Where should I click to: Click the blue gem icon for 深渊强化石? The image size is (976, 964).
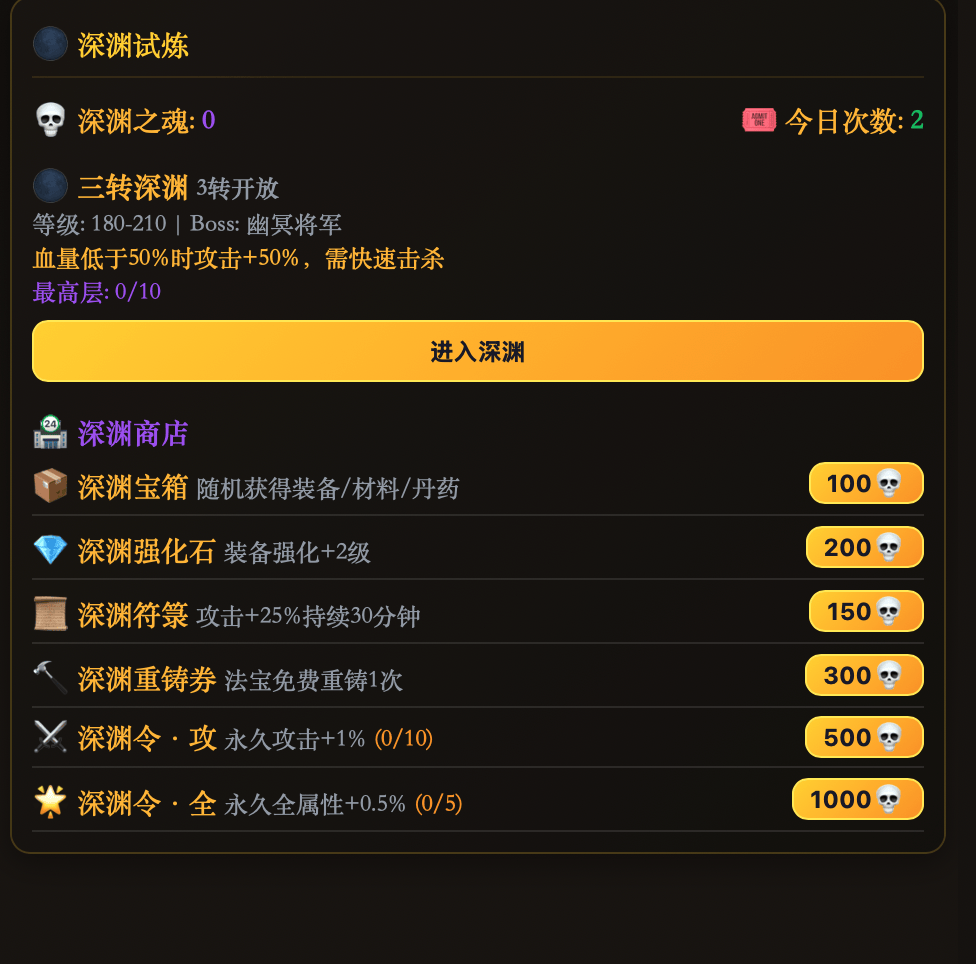point(50,550)
